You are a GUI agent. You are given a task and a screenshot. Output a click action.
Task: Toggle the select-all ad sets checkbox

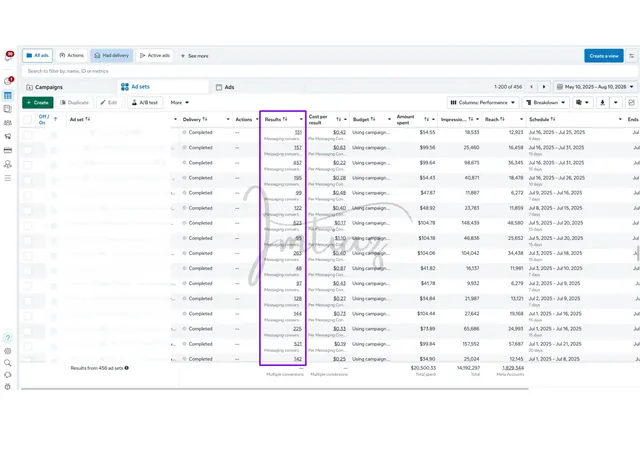(27, 120)
